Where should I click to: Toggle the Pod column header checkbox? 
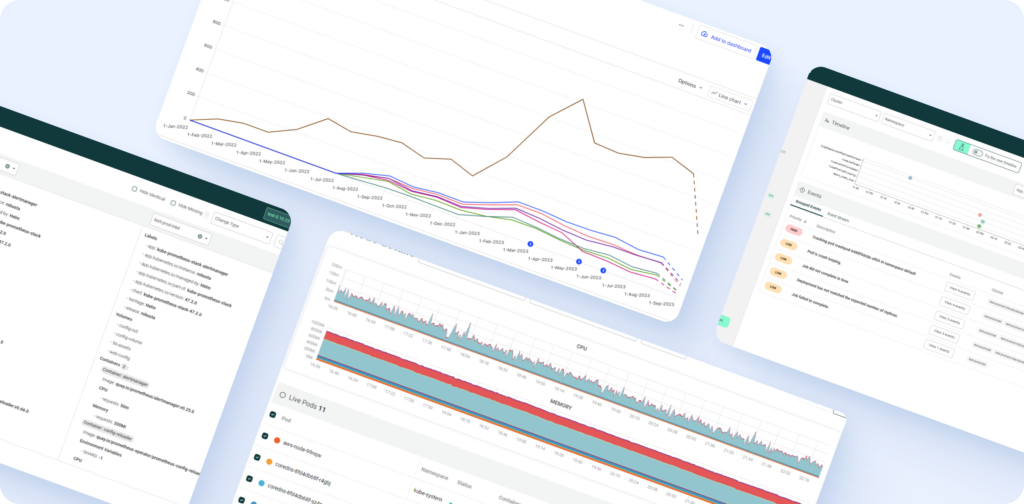(272, 413)
